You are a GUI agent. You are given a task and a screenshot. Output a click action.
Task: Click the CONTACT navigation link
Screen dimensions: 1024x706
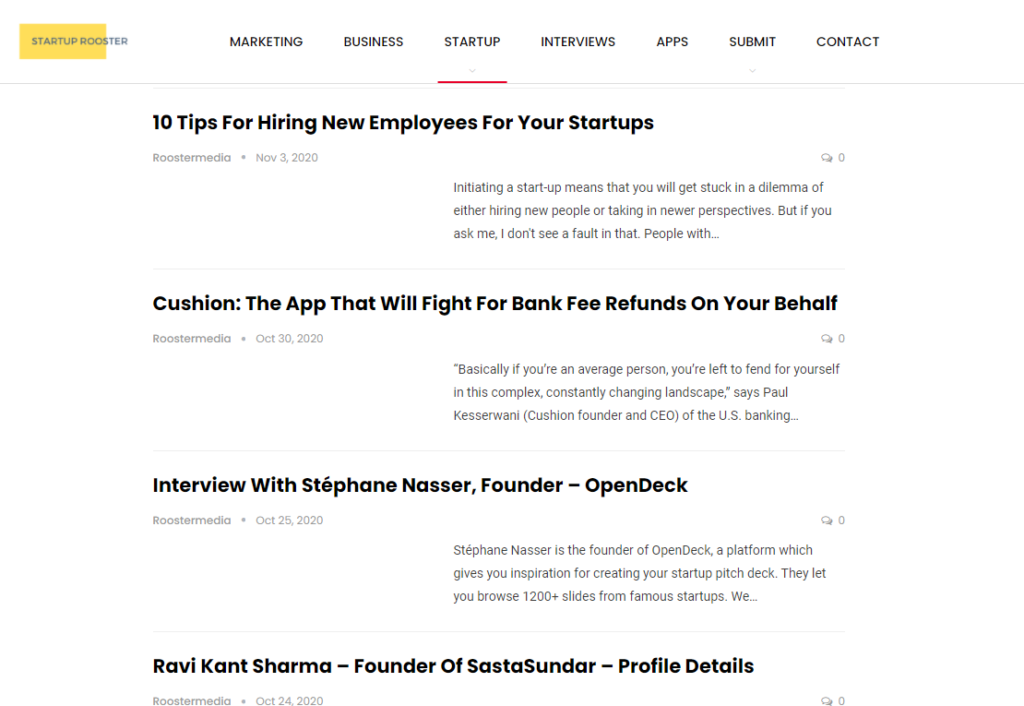point(847,42)
